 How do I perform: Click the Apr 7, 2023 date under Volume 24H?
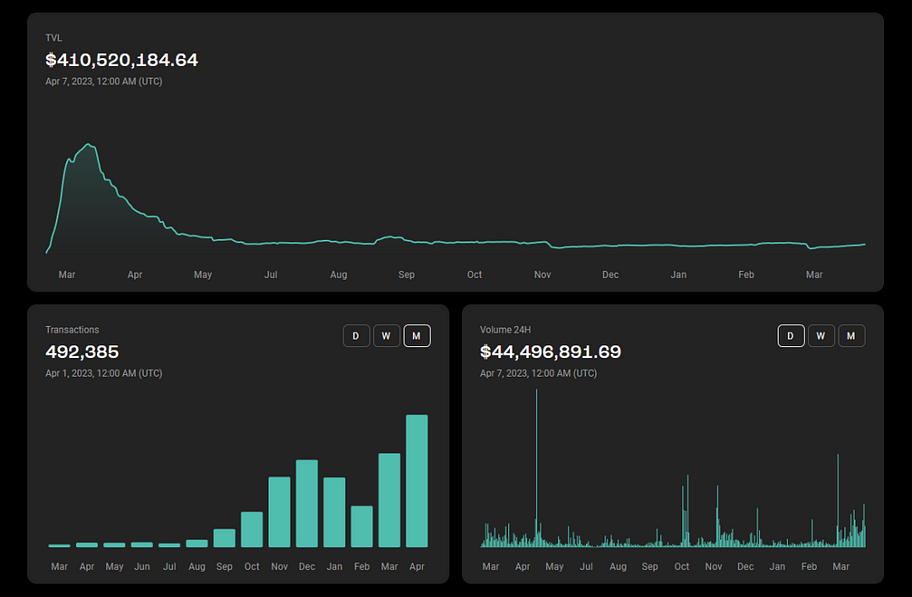point(538,374)
